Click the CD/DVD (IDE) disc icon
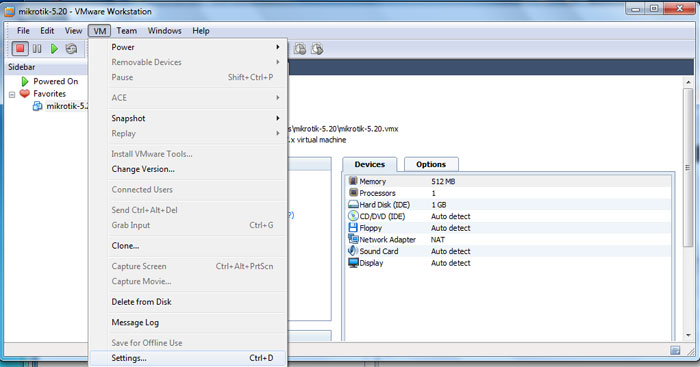This screenshot has height=367, width=700. pos(353,216)
